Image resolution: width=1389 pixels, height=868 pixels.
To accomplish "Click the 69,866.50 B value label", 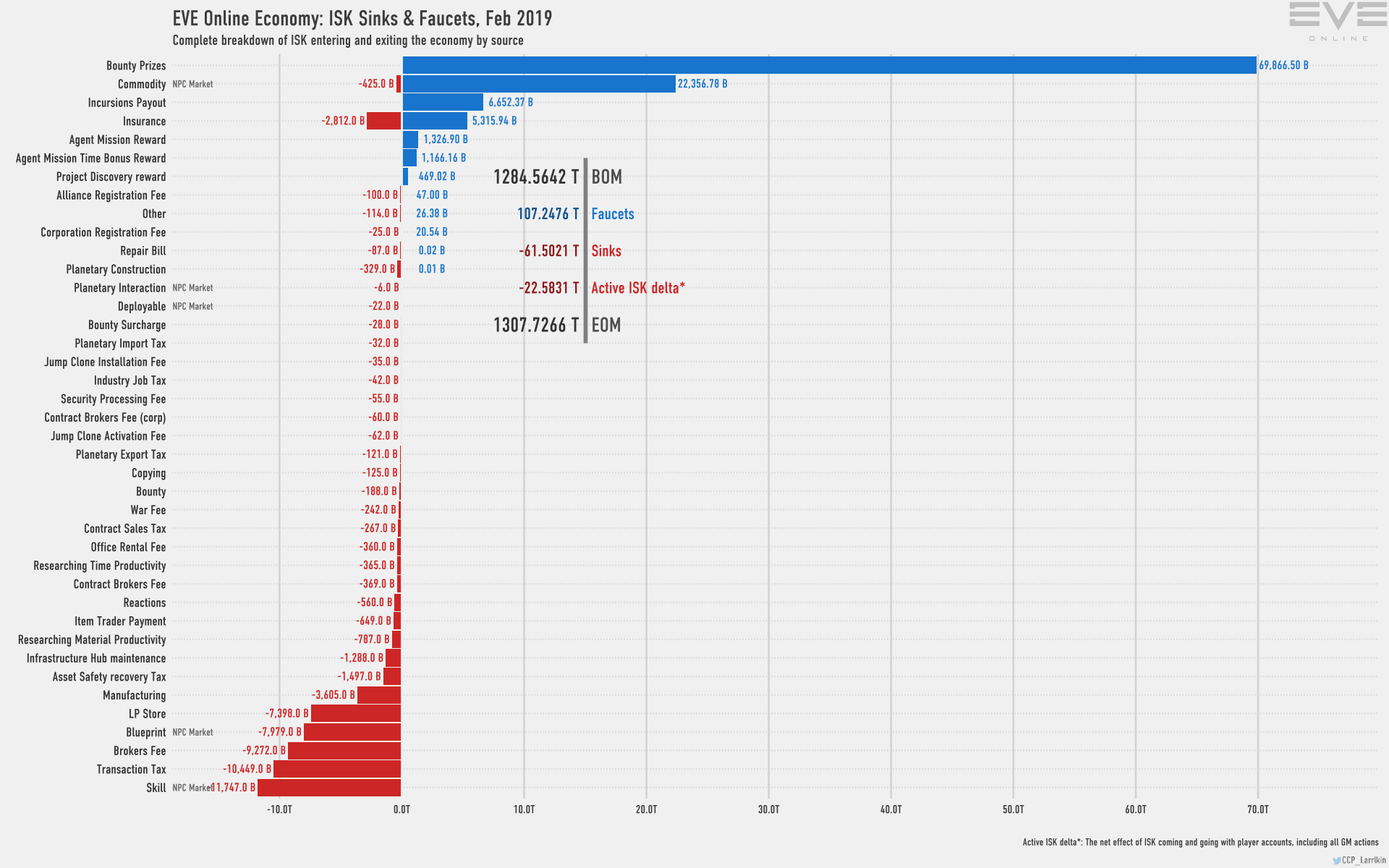I will pyautogui.click(x=1283, y=65).
